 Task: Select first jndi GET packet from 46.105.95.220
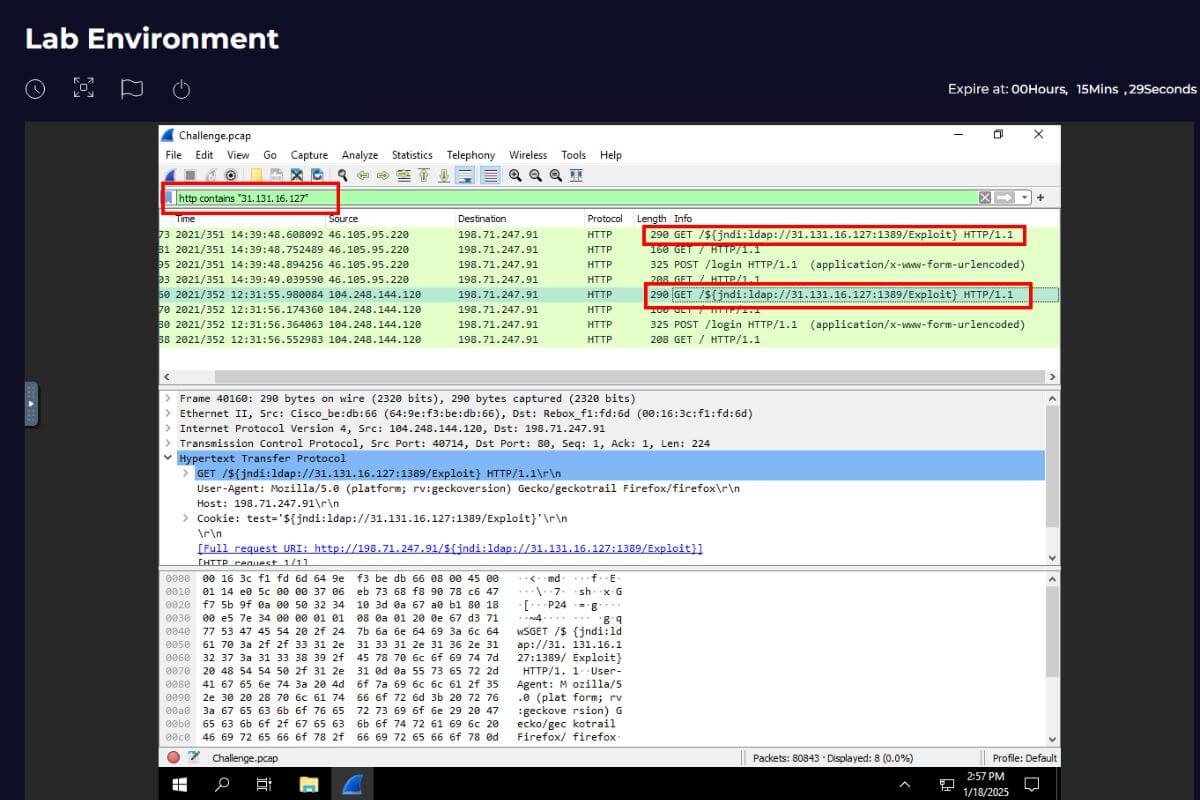click(609, 235)
